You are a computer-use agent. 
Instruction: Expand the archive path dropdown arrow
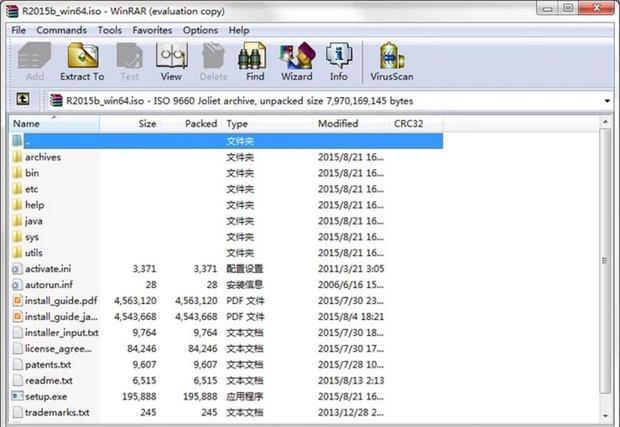coord(608,101)
